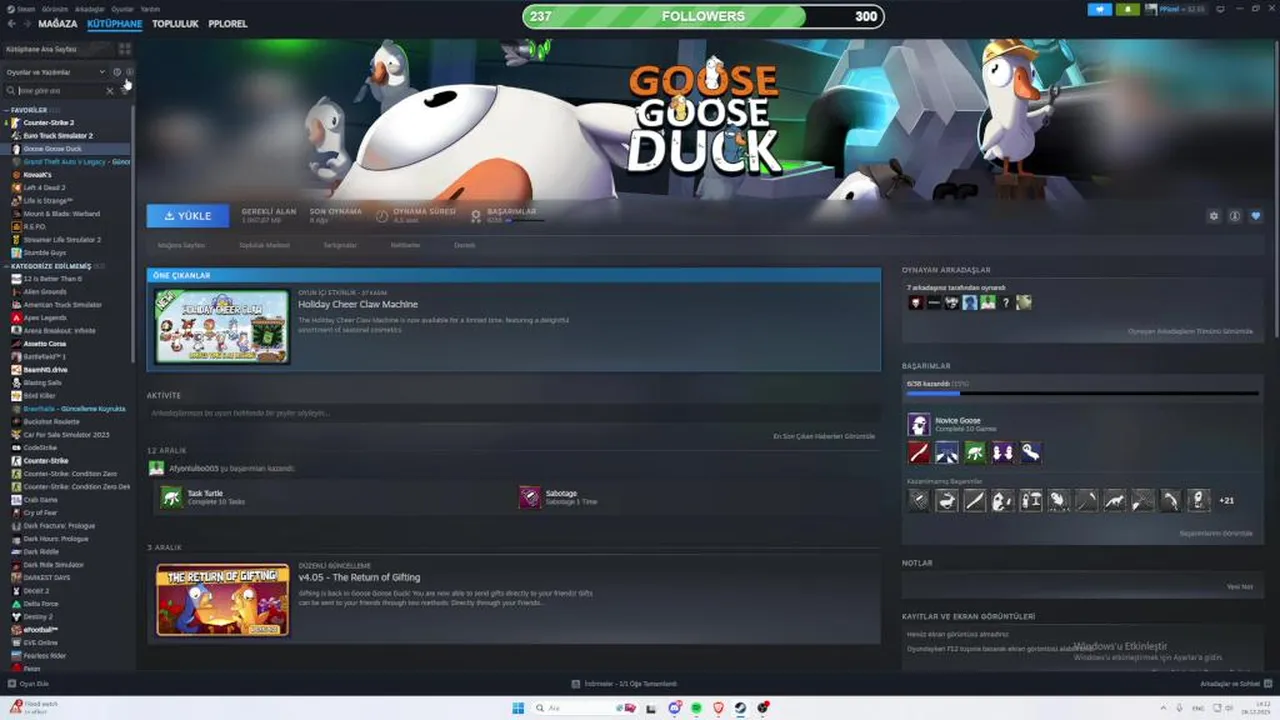Screen dimensions: 1280x720
Task: Click the achievements progress bar
Action: click(x=1082, y=394)
